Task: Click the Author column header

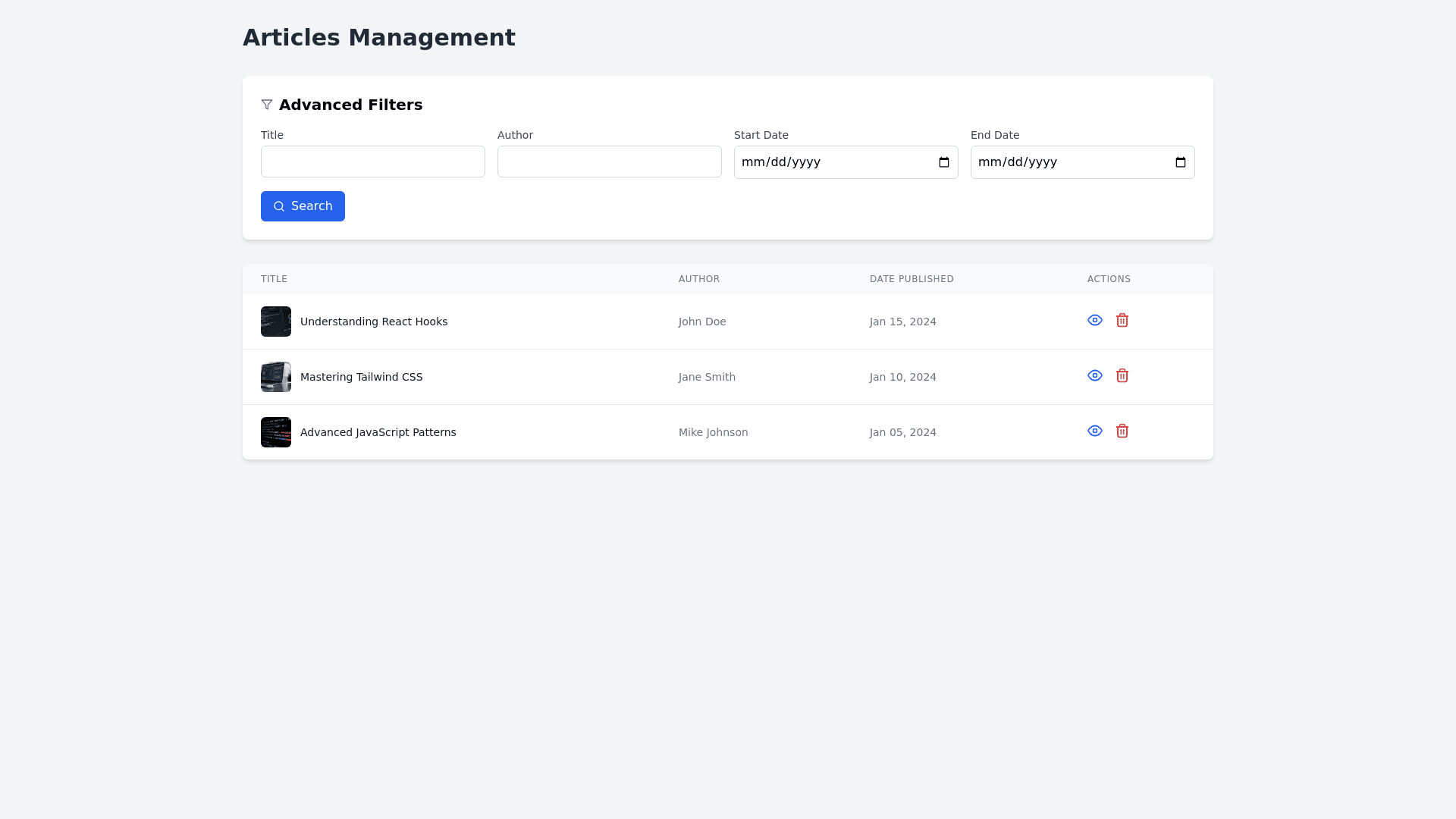Action: click(x=698, y=279)
